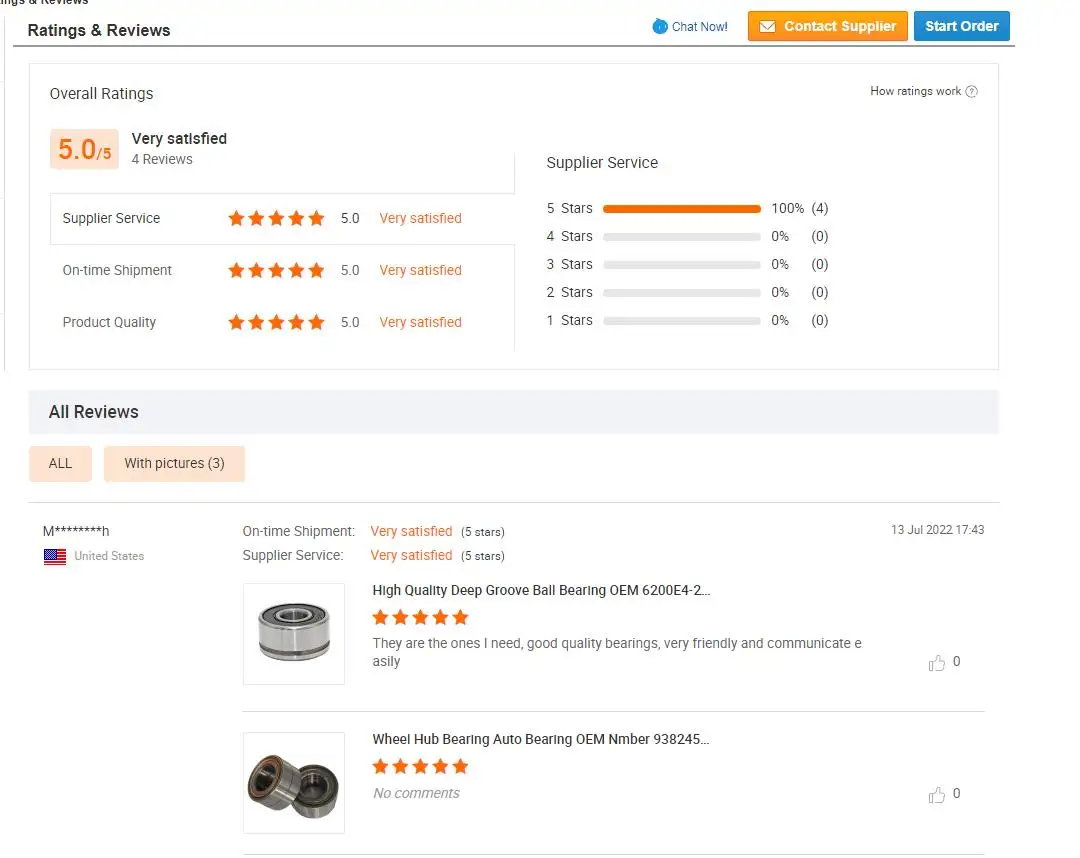Click the 100% value for 5 Stars

point(787,208)
